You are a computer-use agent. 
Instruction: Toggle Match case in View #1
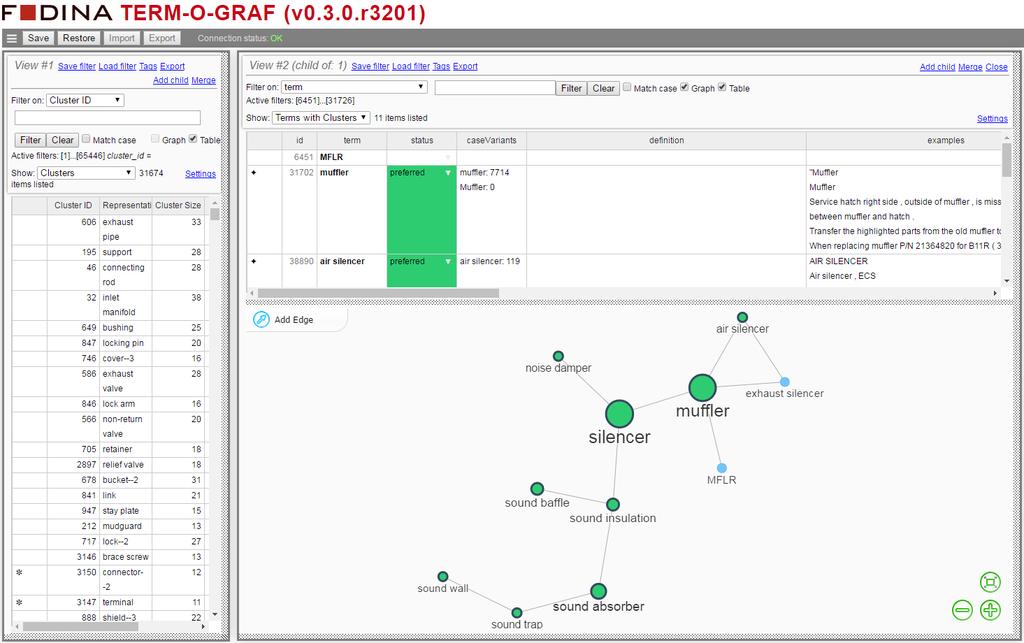[86, 138]
